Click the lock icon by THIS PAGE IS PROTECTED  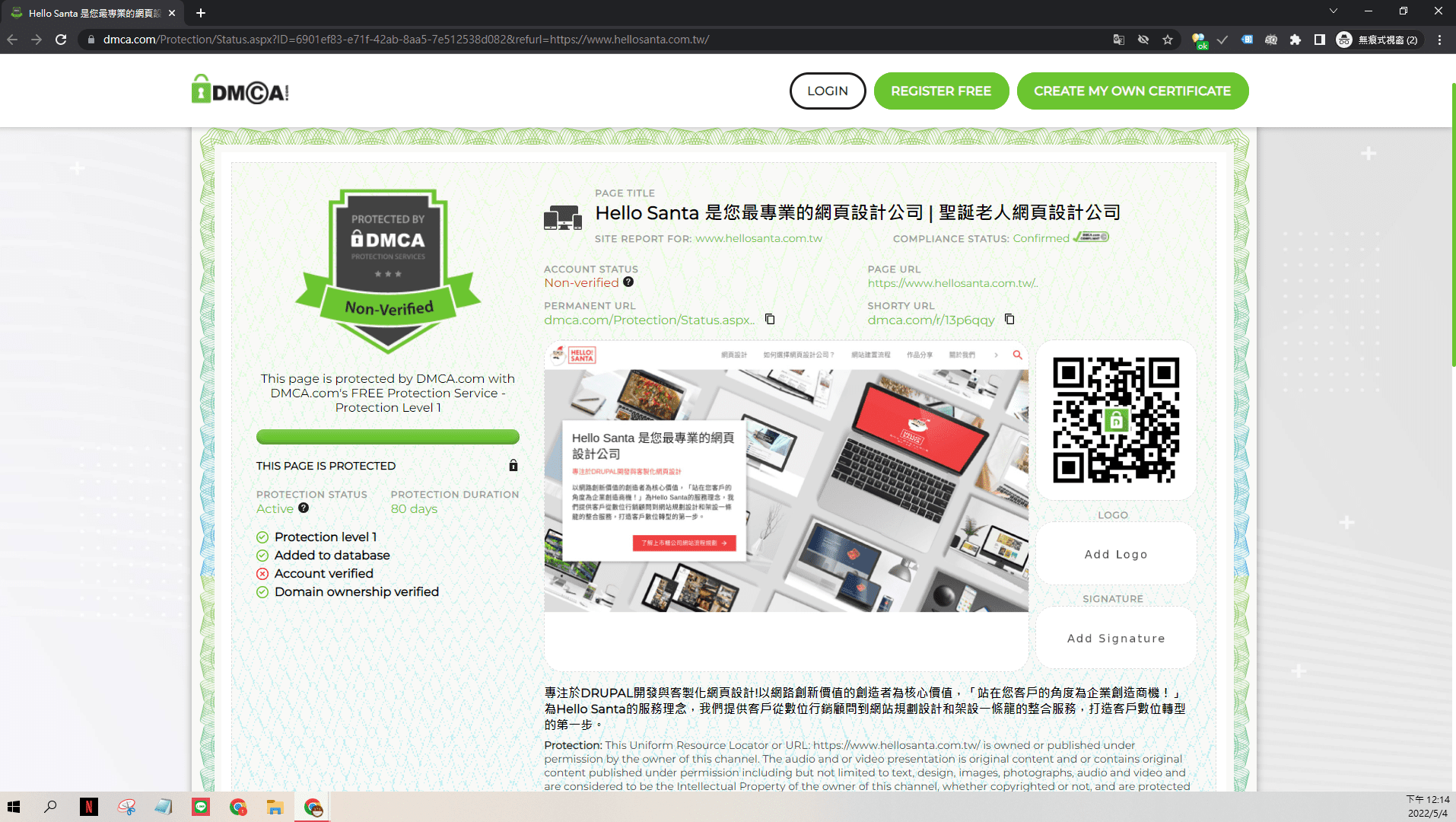click(513, 465)
